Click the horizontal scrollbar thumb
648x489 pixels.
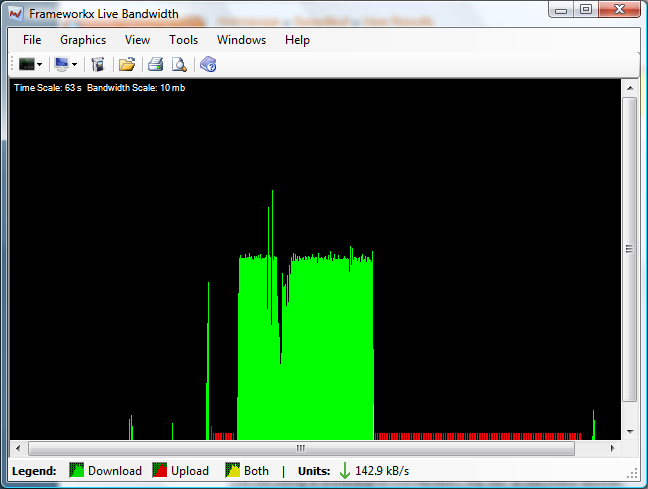pyautogui.click(x=300, y=448)
